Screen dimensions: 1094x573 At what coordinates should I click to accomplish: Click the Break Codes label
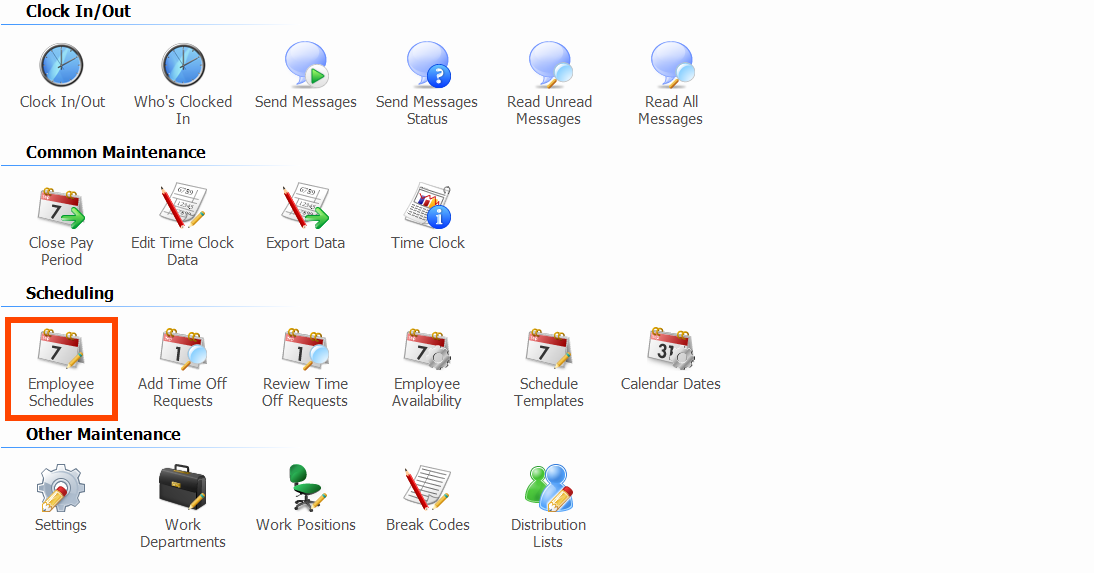pyautogui.click(x=428, y=525)
